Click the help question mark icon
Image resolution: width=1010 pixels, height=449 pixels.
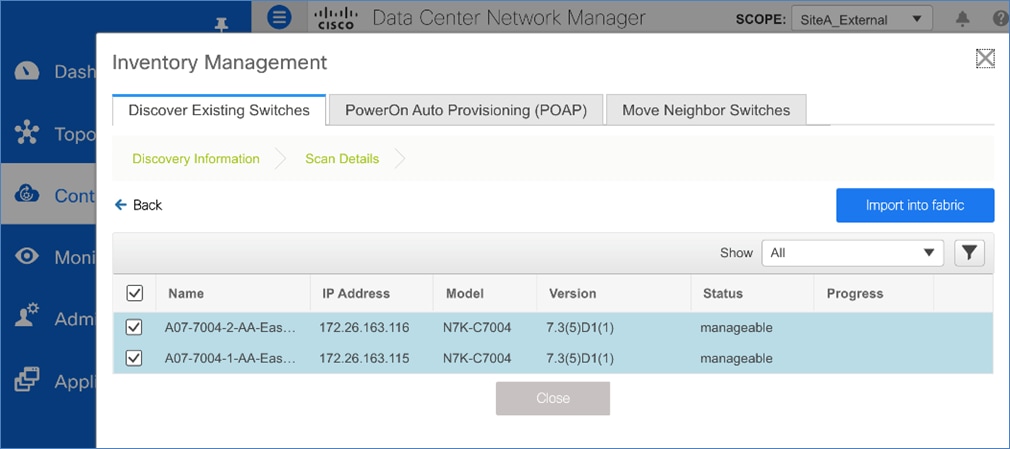click(1001, 19)
